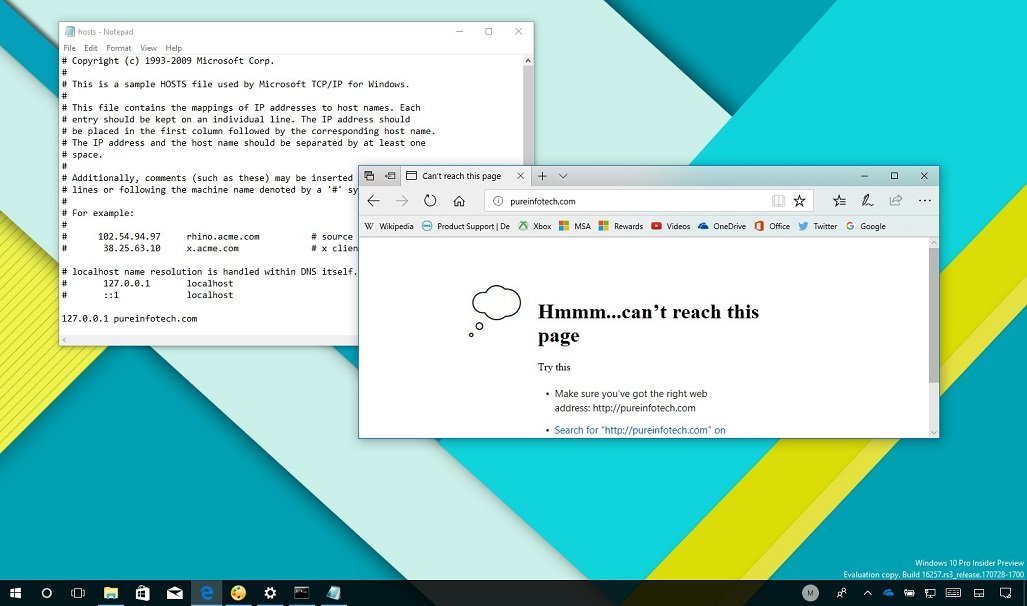Add page to favorites with star icon

pyautogui.click(x=800, y=201)
